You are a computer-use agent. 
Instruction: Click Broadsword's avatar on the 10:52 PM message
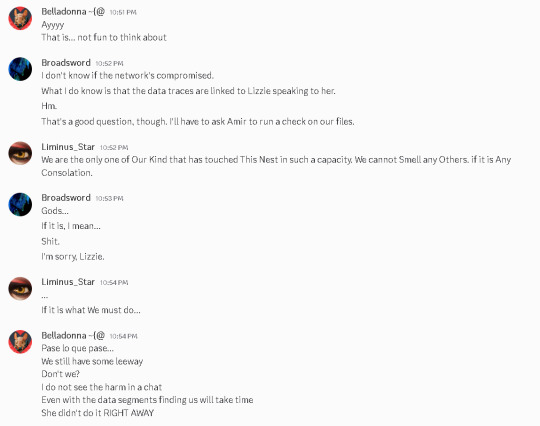coord(20,69)
